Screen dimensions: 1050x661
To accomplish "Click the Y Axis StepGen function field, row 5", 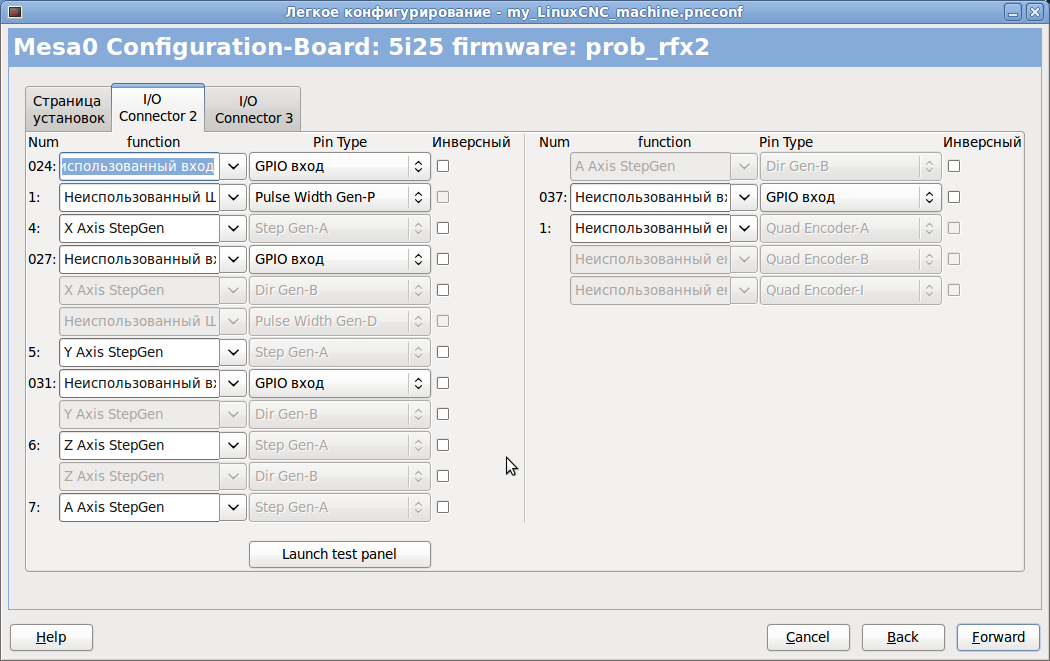I will click(x=139, y=352).
